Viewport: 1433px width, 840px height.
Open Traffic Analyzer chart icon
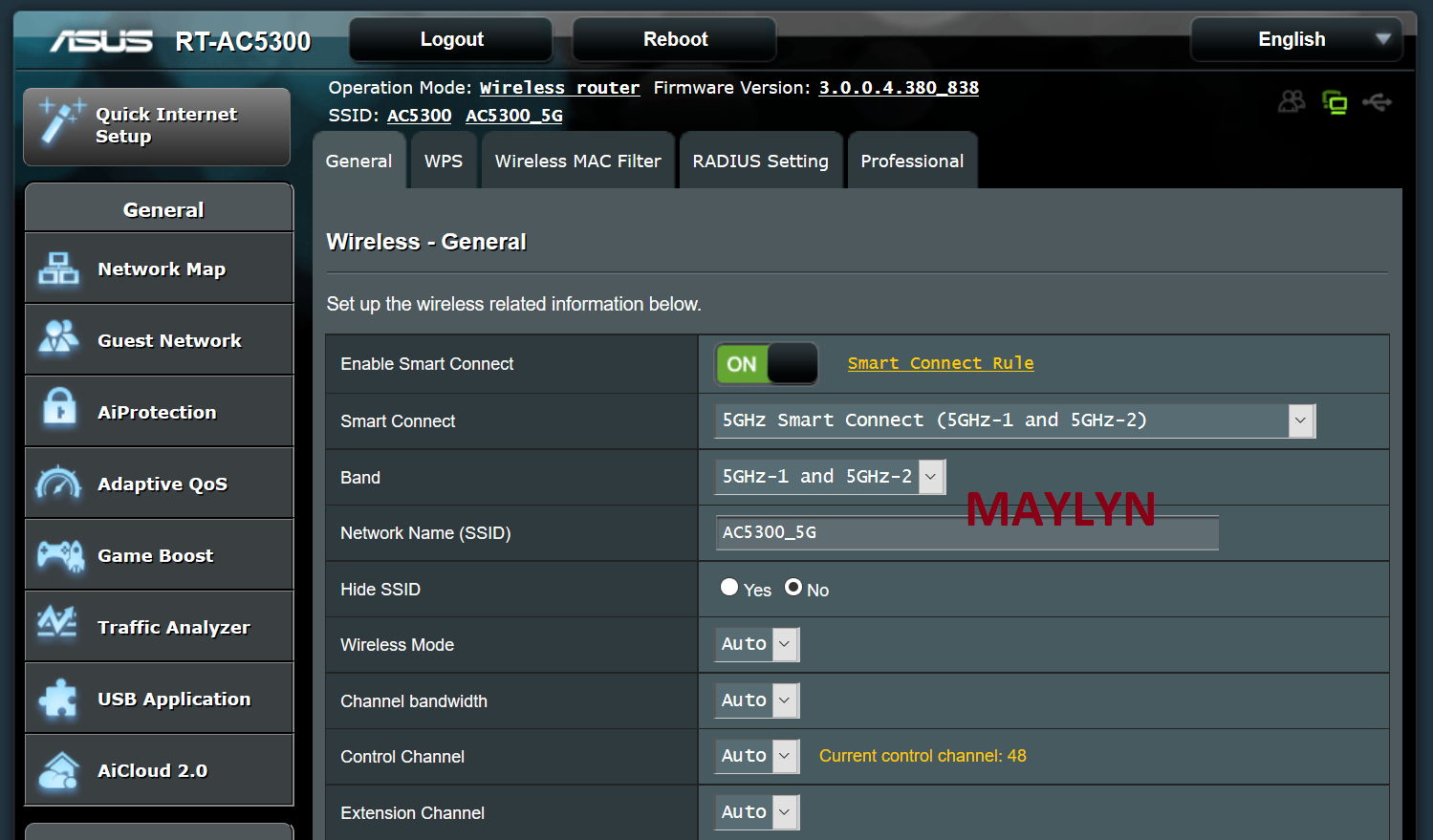coord(57,625)
